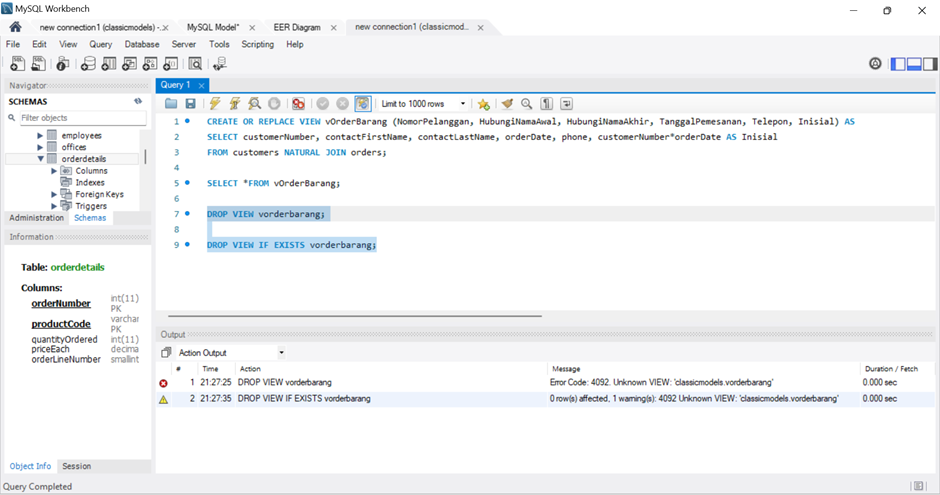The image size is (940, 495).
Task: Toggle the bottom output panel visibility
Action: [914, 64]
